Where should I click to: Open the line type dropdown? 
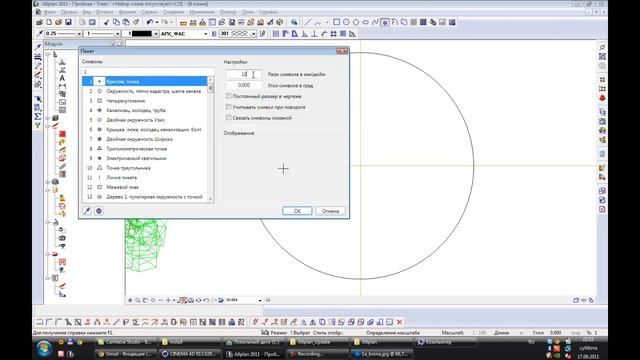[118, 34]
